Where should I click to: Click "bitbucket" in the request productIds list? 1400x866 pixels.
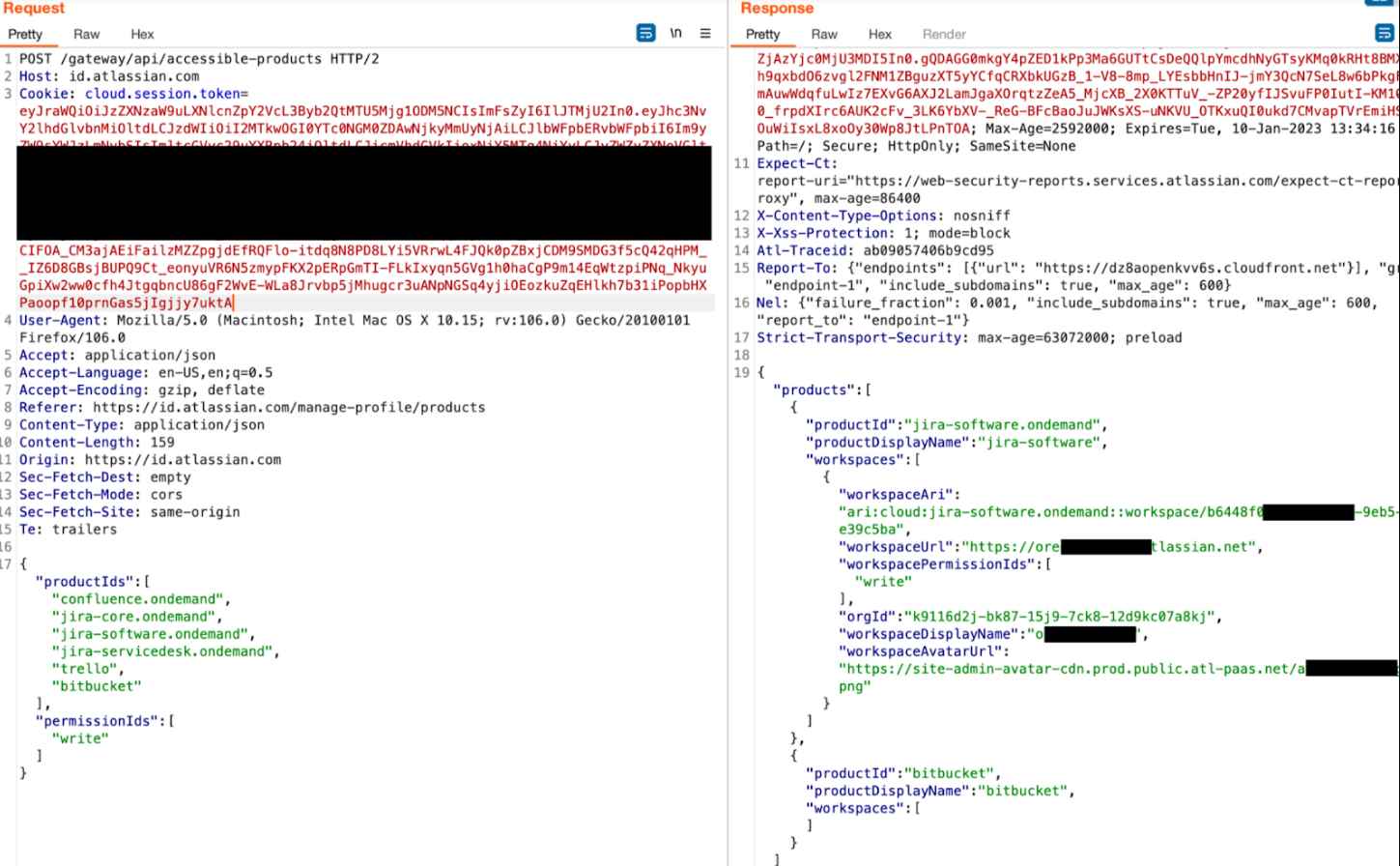pos(97,686)
